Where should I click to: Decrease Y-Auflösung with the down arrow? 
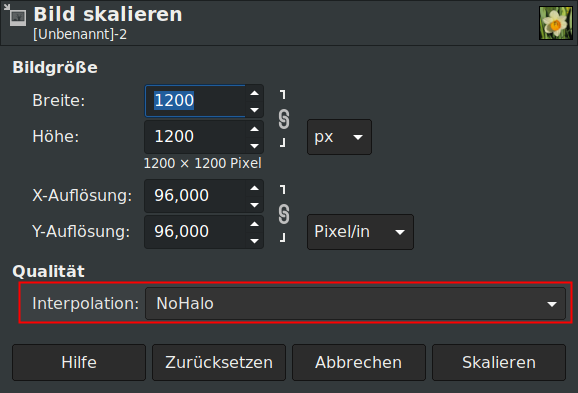coord(254,241)
